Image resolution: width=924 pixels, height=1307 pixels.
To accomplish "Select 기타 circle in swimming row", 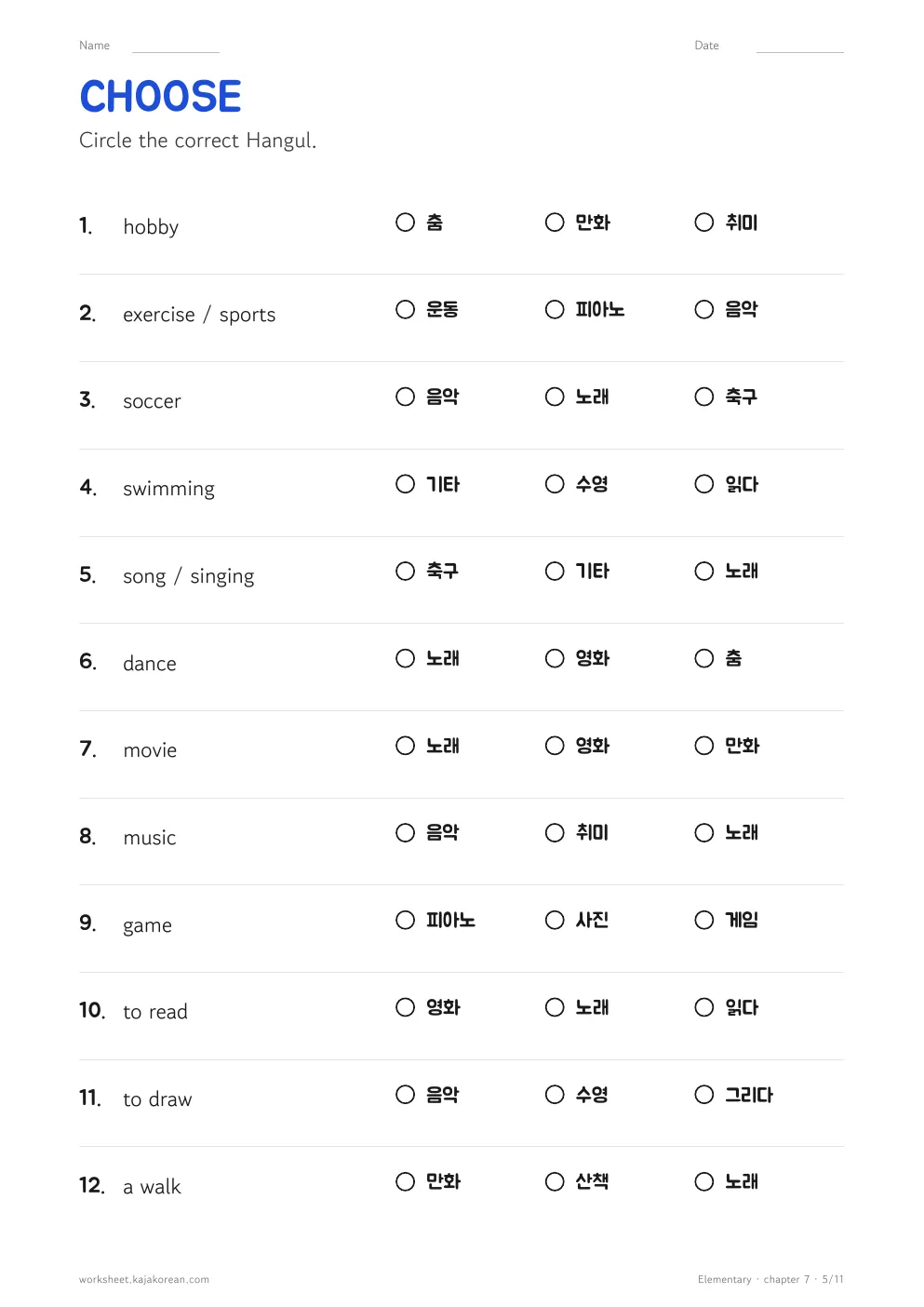I will [405, 484].
